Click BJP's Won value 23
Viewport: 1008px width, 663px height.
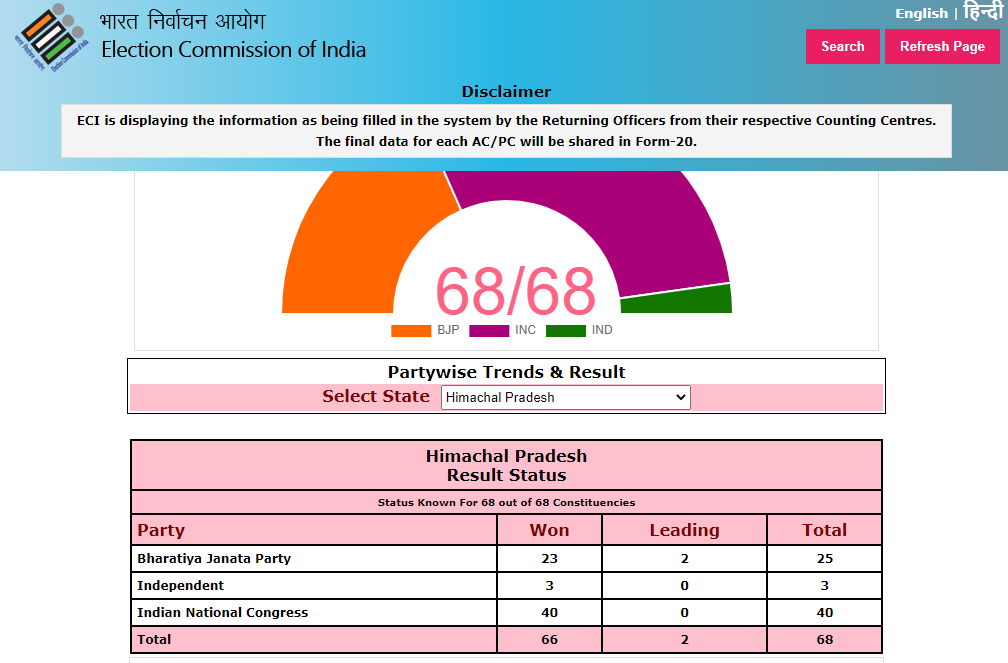pos(549,558)
